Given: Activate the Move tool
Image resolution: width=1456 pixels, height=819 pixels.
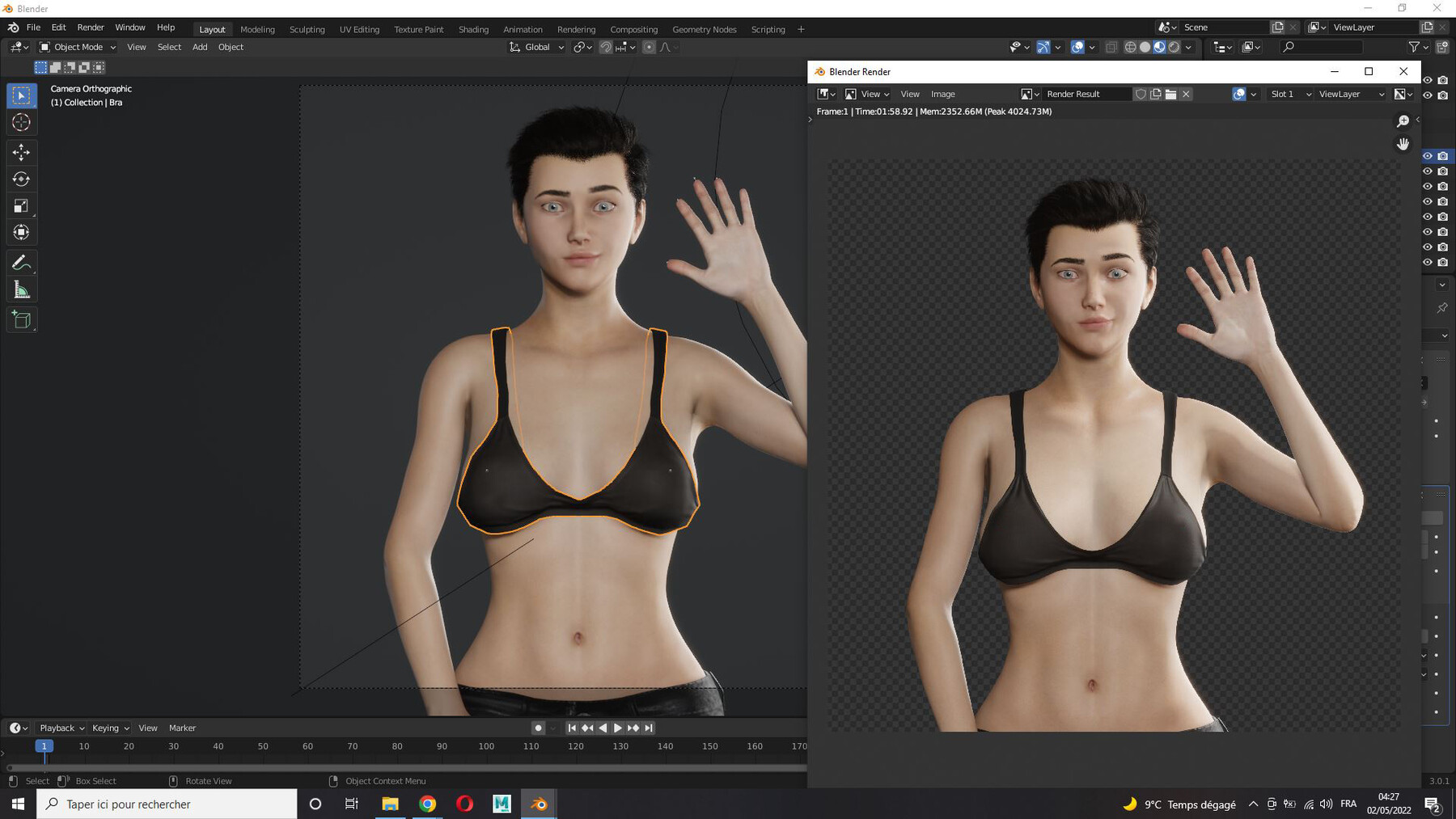Looking at the screenshot, I should pyautogui.click(x=22, y=152).
